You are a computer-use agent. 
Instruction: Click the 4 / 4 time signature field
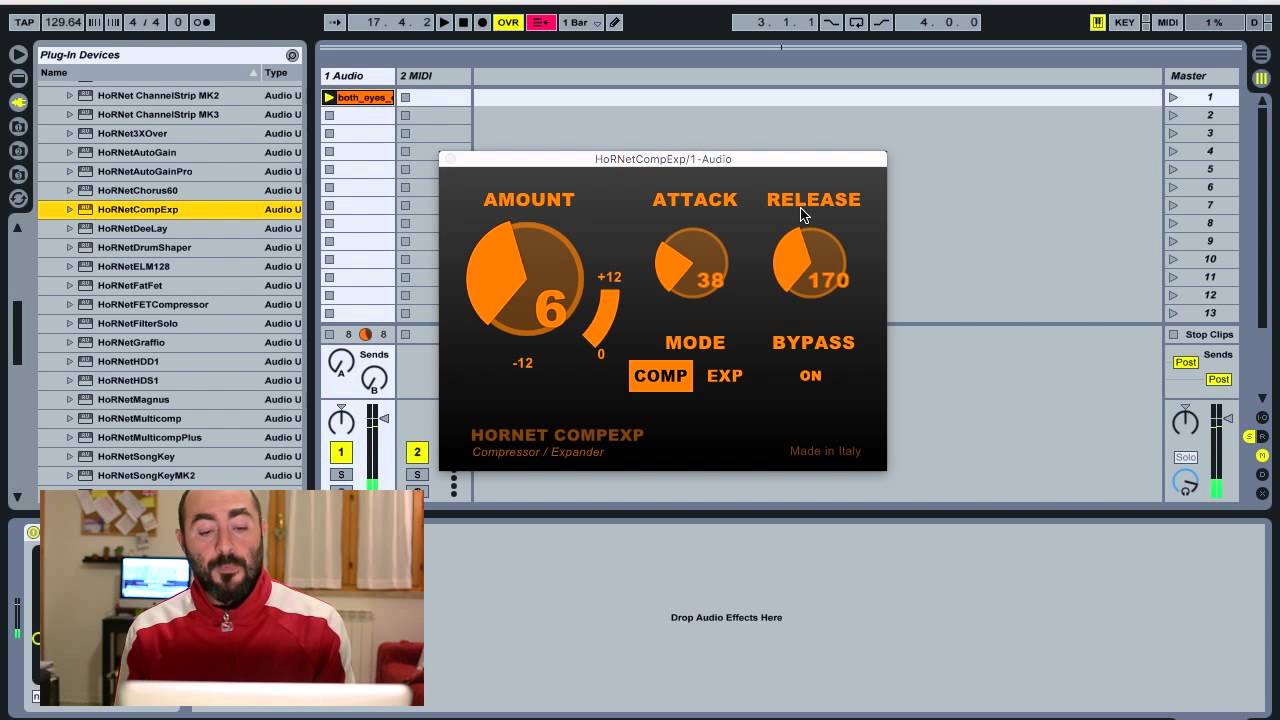(x=145, y=22)
